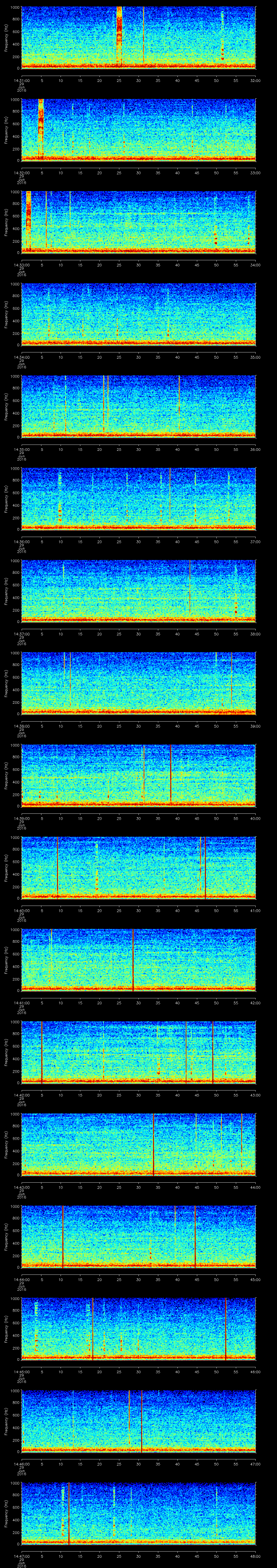This screenshot has width=277, height=1568.
Task: Select the spectrogram panel starting at 14:35:00
Action: 138,407
